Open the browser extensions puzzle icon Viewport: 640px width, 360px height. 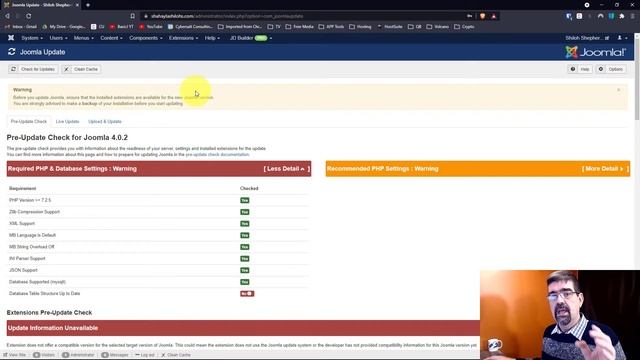[x=622, y=16]
